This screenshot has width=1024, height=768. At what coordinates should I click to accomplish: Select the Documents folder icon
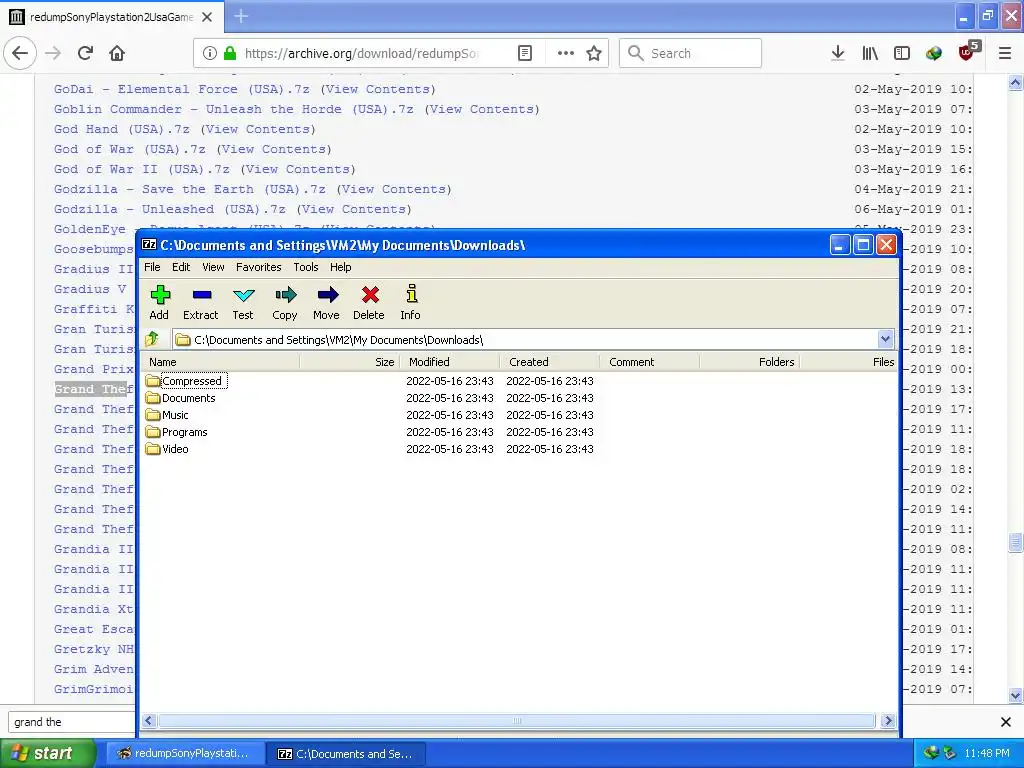pos(153,398)
